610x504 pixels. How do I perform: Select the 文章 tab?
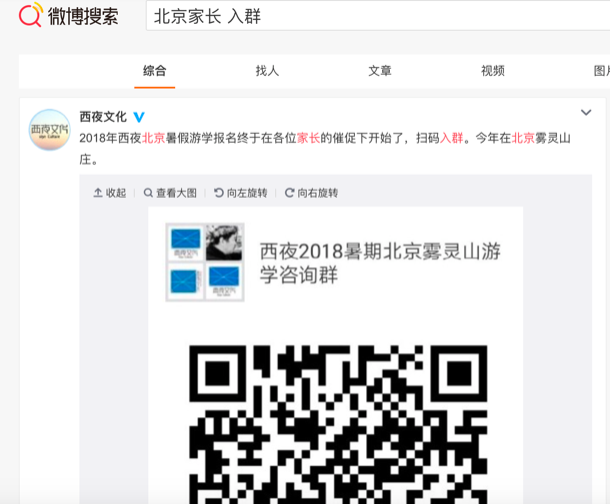pos(380,71)
